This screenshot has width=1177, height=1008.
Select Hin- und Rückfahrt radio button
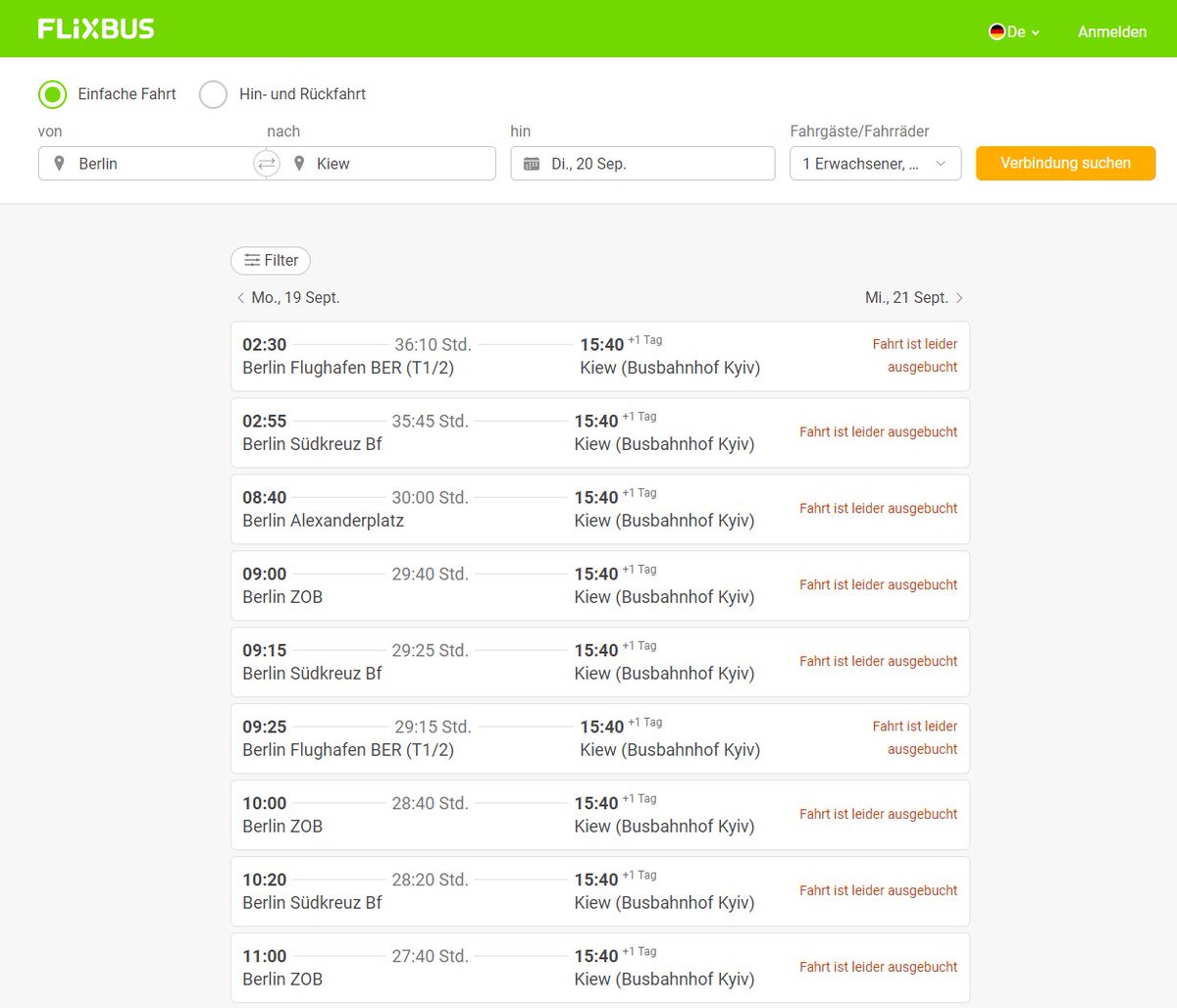[x=213, y=94]
